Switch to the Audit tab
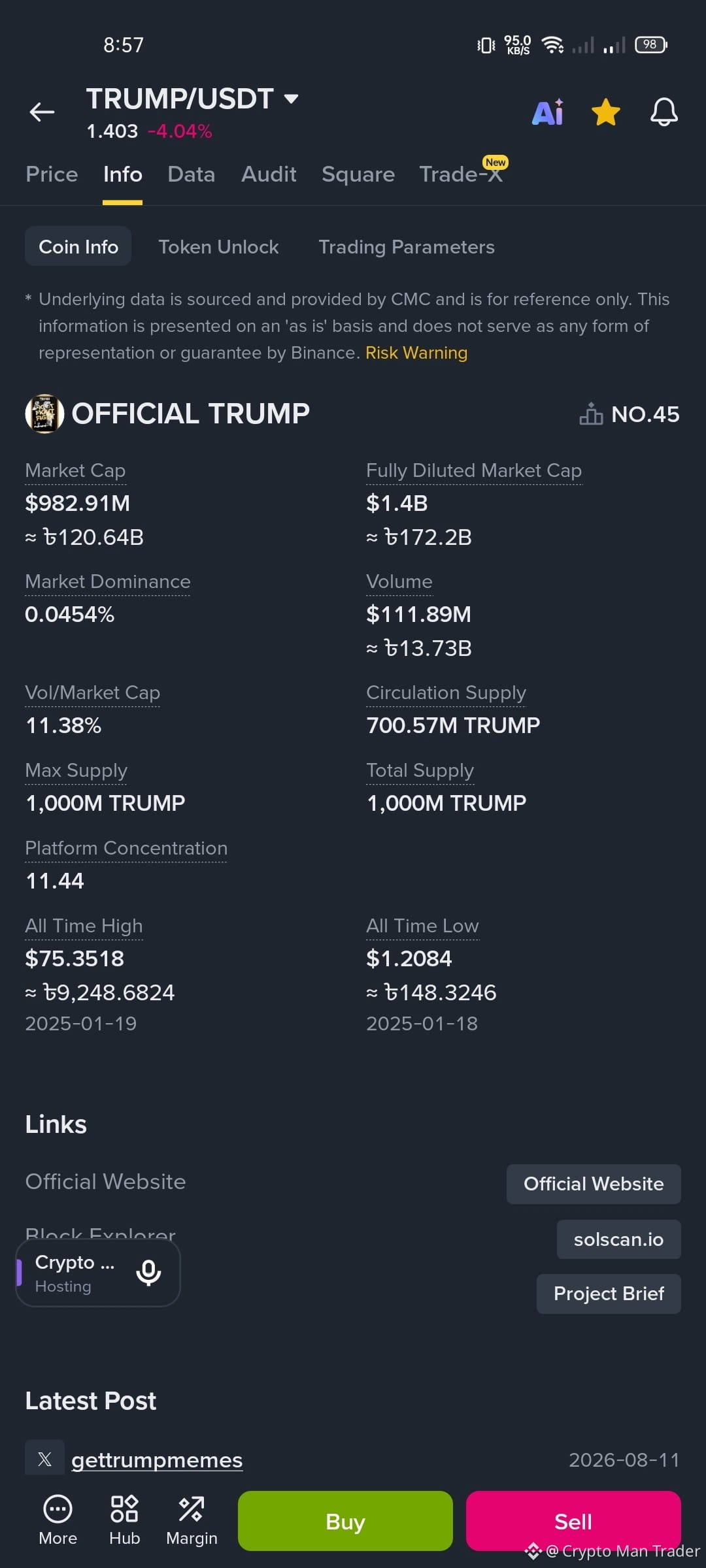706x1568 pixels. [269, 174]
